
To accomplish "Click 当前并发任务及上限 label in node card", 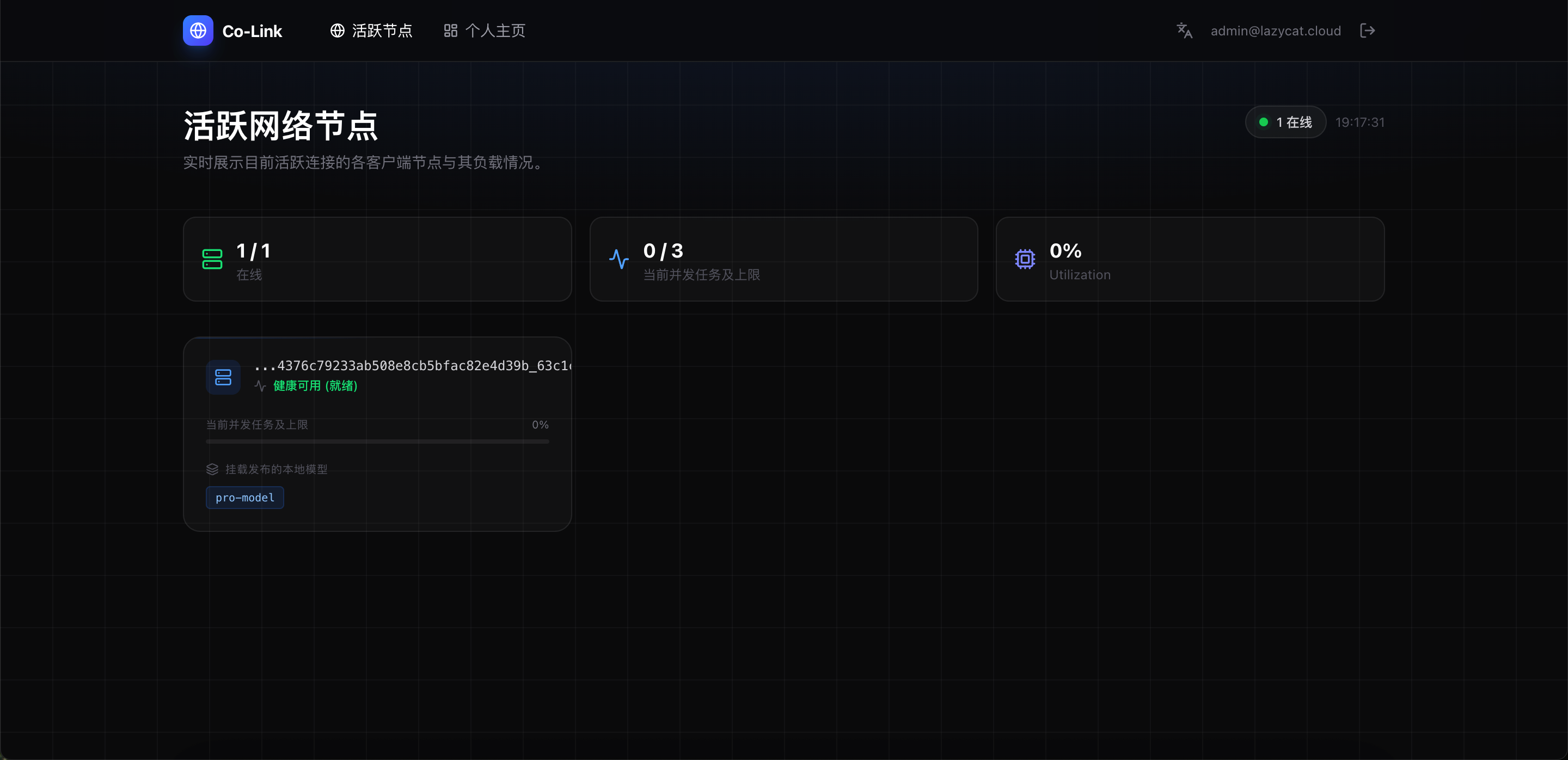I will 257,425.
